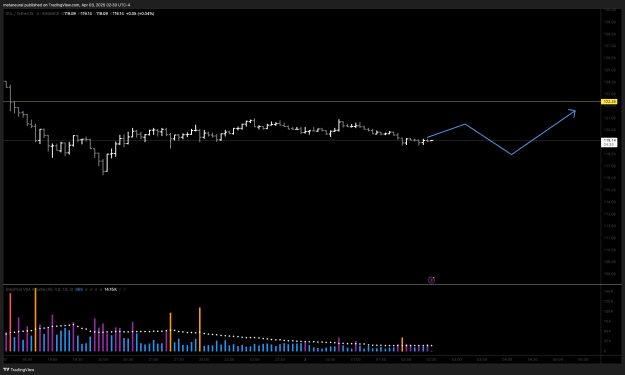Click the 110.00 price scale label

(610, 250)
